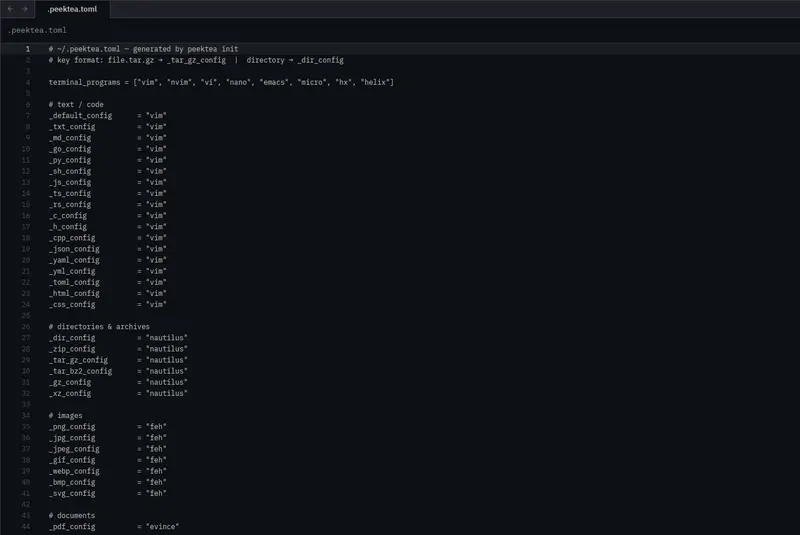Click the _toml_config key
Screen dimensions: 800x535
[x=74, y=283]
